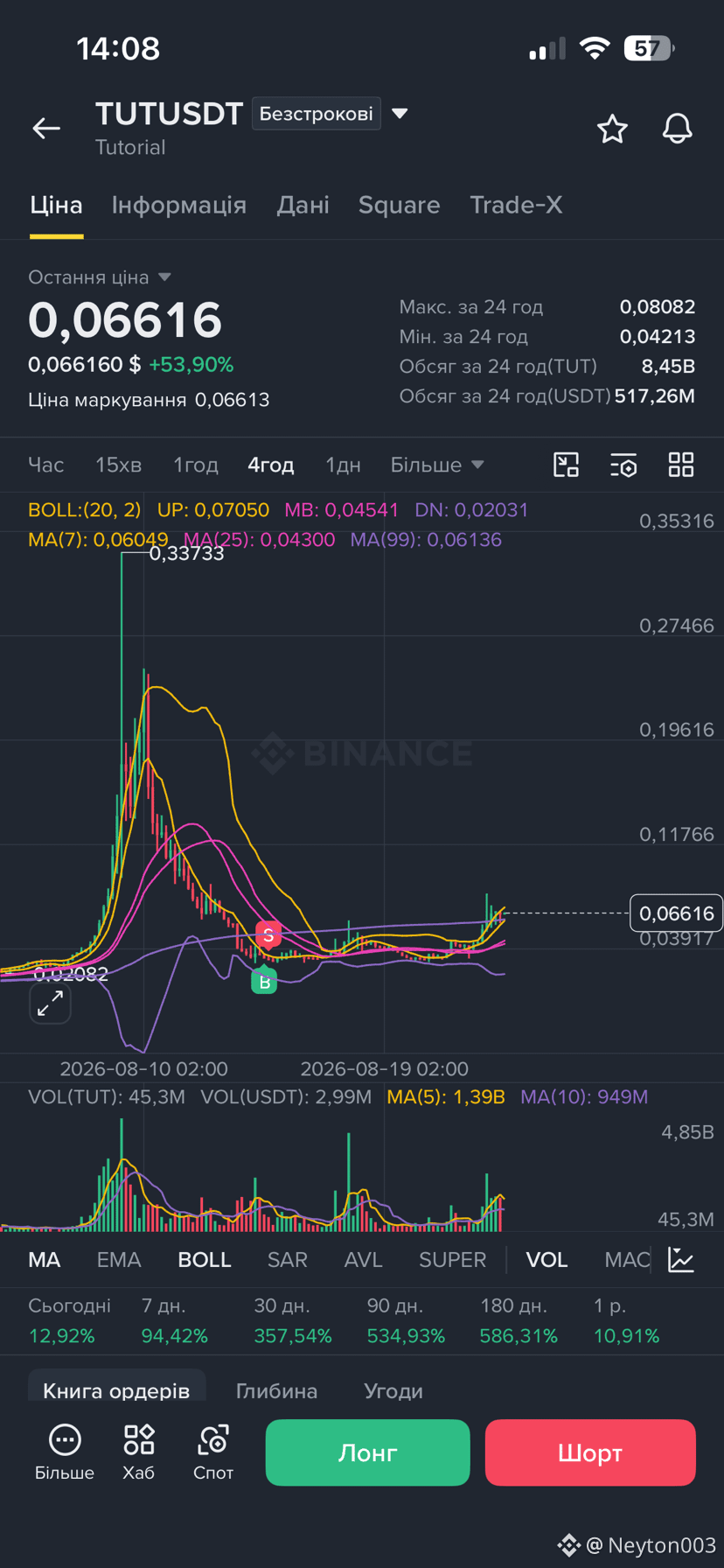Screen dimensions: 724x1568
Task: Tap the 0,33733 chart high label
Action: [186, 554]
